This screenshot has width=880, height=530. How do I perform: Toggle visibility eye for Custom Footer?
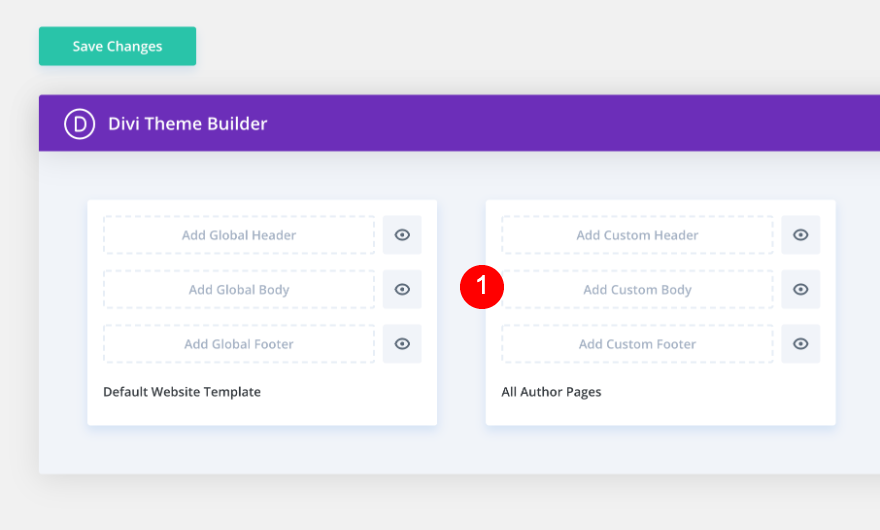point(801,344)
